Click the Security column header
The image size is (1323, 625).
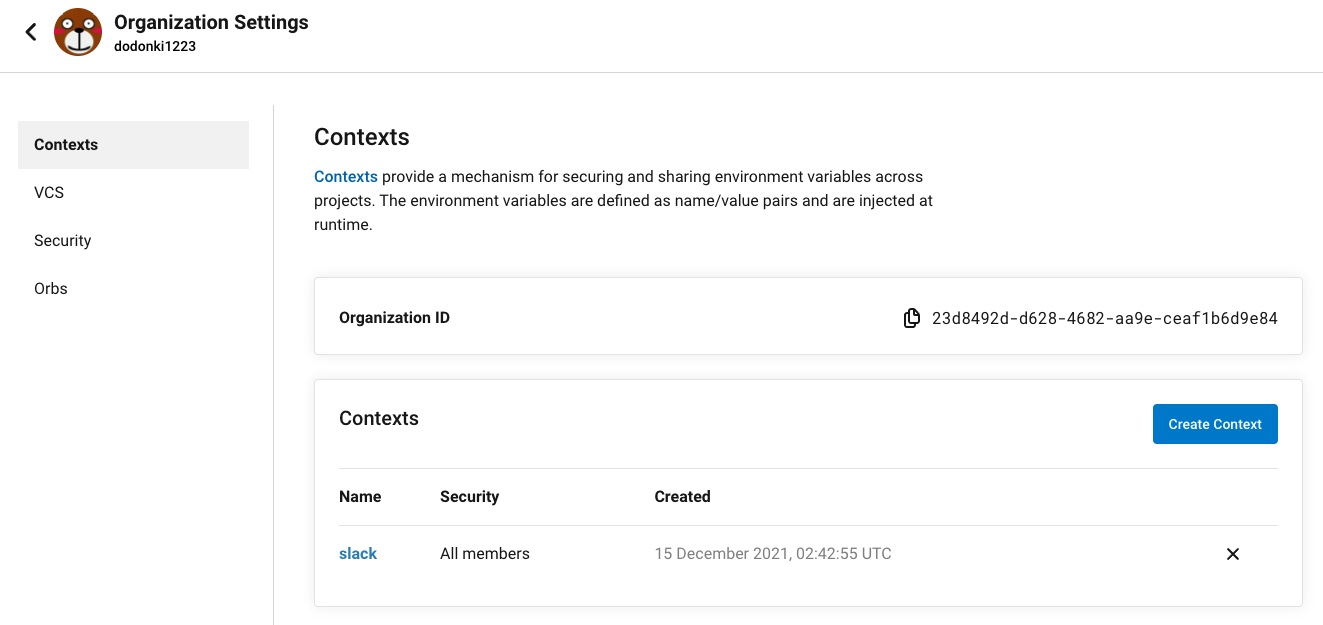click(x=469, y=496)
